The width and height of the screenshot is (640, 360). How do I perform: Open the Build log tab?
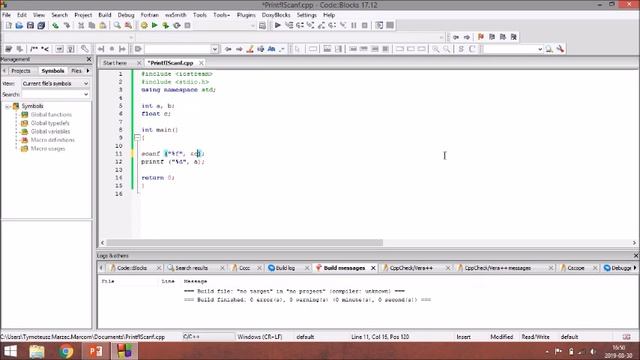pos(285,268)
